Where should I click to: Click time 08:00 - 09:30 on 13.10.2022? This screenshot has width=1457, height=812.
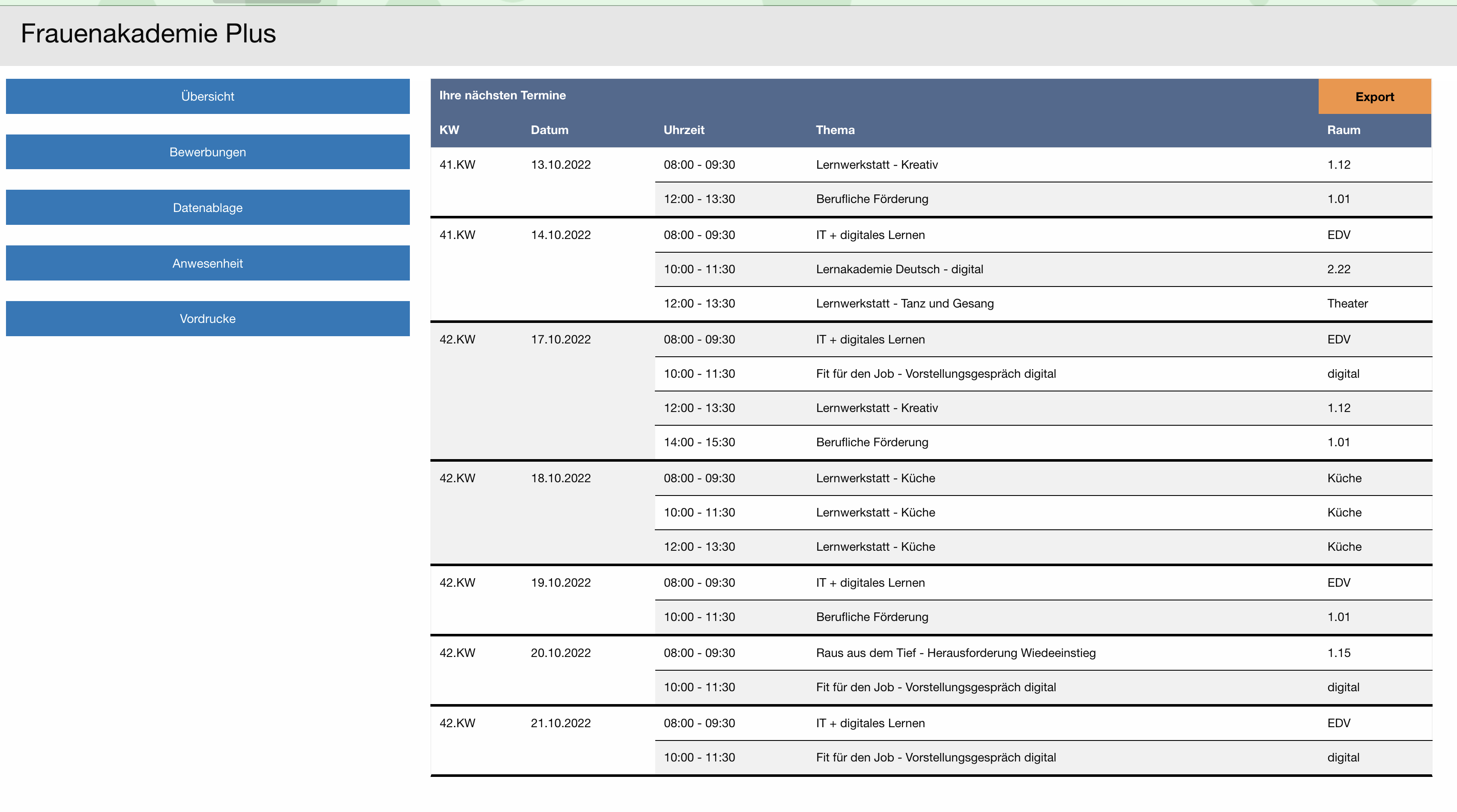point(699,164)
